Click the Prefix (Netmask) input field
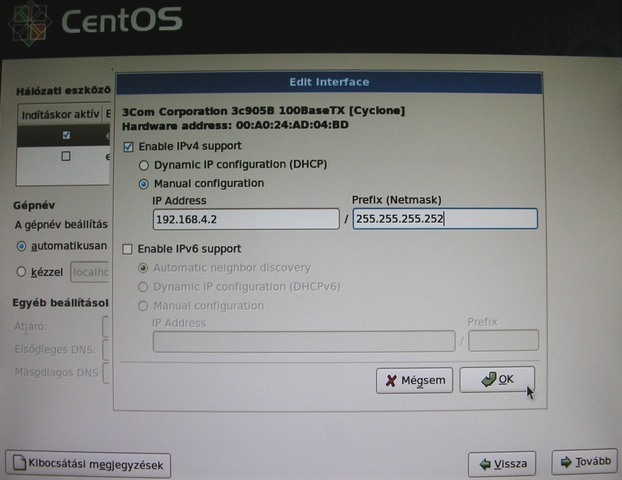Viewport: 622px width, 480px height. pyautogui.click(x=445, y=219)
